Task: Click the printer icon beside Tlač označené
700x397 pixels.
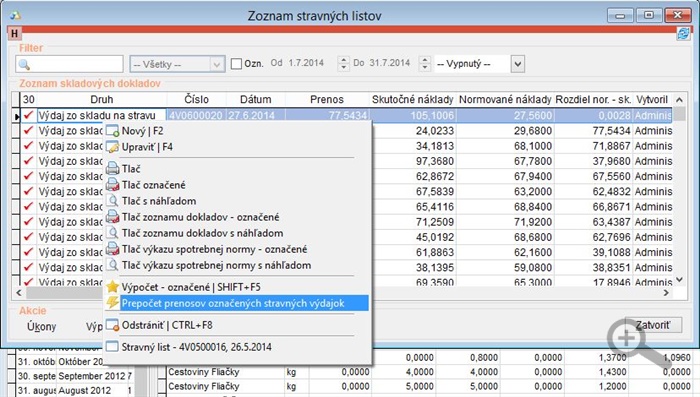Action: [113, 185]
